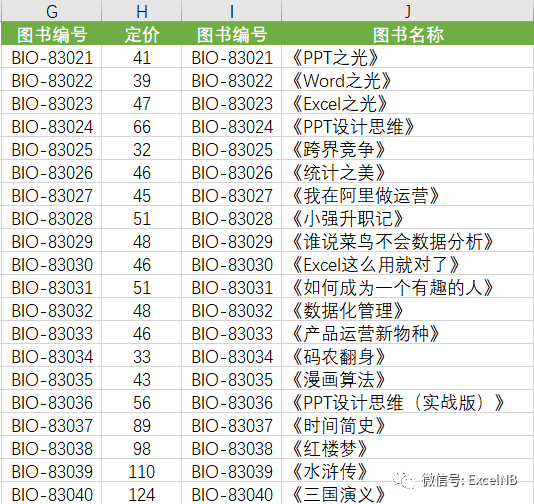Select price cell 124
The image size is (534, 504).
pyautogui.click(x=142, y=493)
